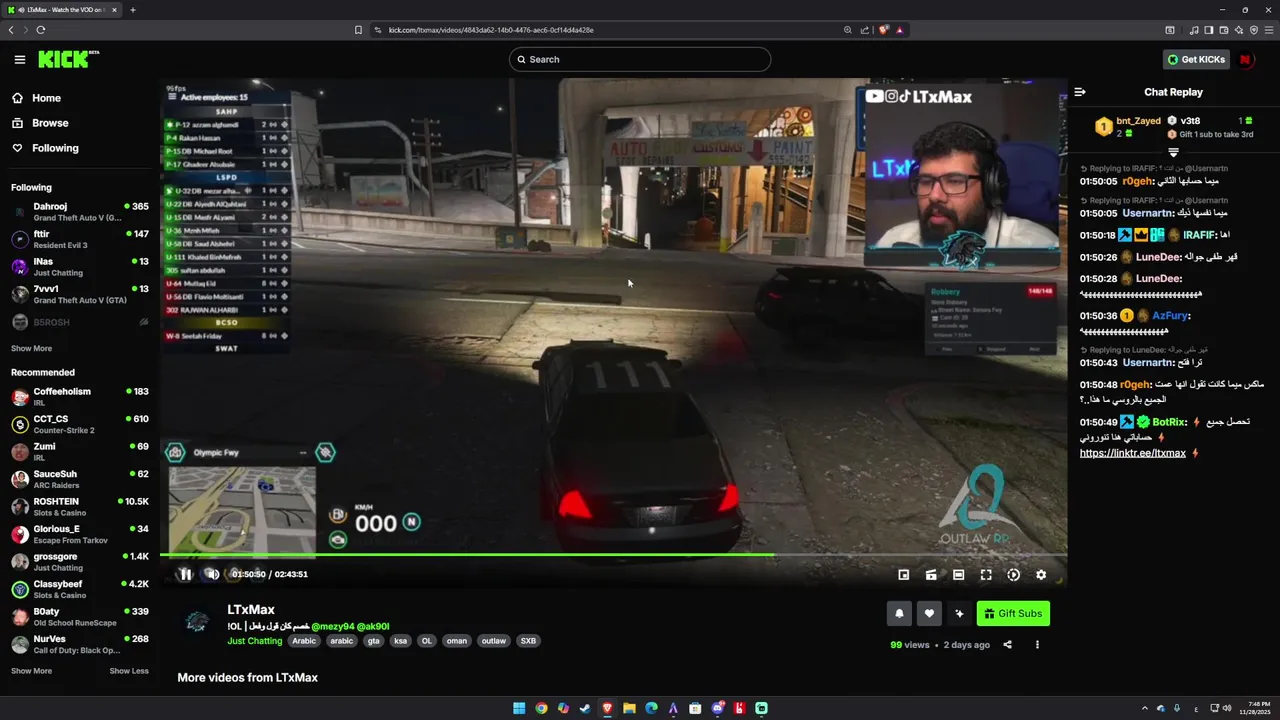Open the sidebar hamburger menu
This screenshot has width=1280, height=720.
tap(19, 60)
